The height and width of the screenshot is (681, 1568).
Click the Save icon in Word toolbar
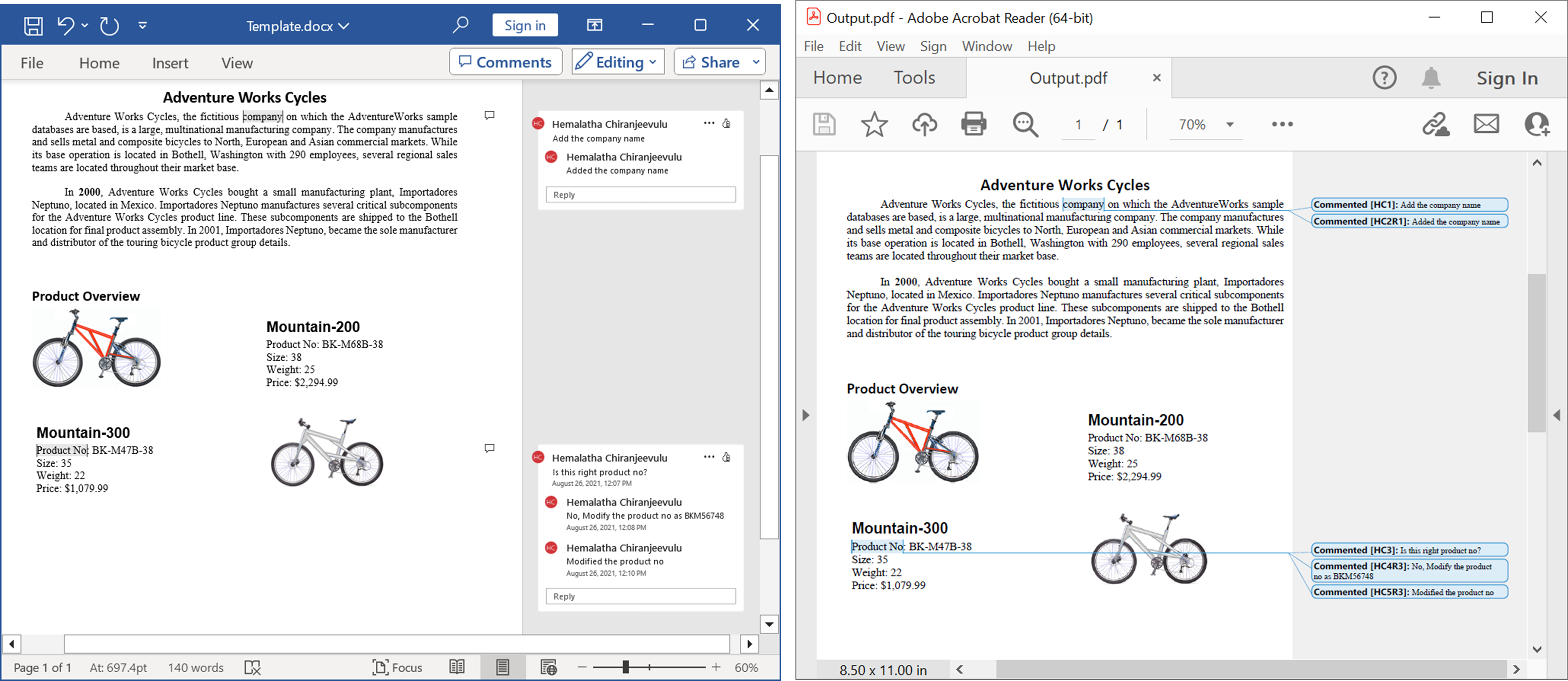pos(33,25)
